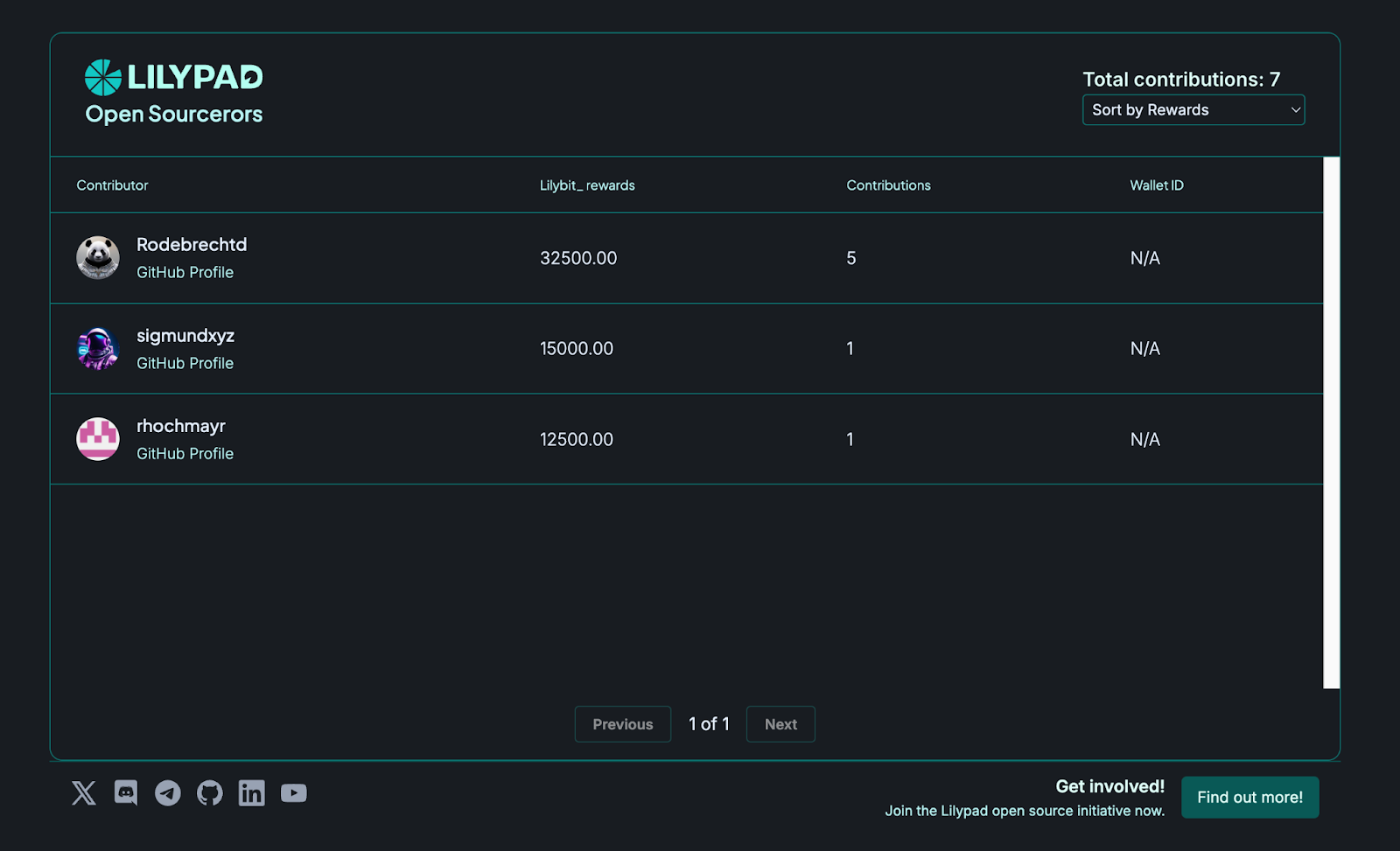The image size is (1400, 851).
Task: Open the X (Twitter) social icon
Action: pyautogui.click(x=84, y=793)
